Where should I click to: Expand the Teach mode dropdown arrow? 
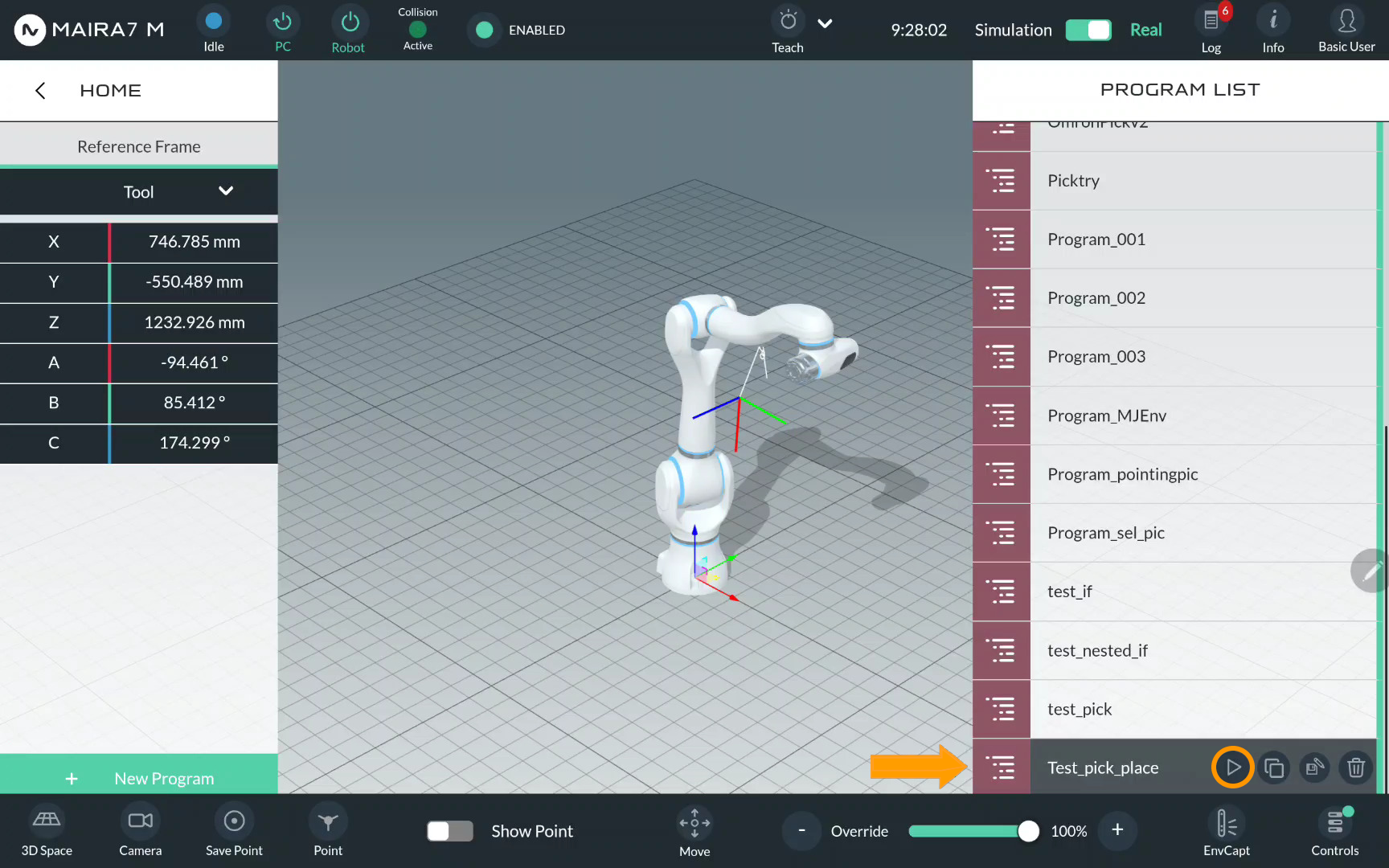point(825,24)
